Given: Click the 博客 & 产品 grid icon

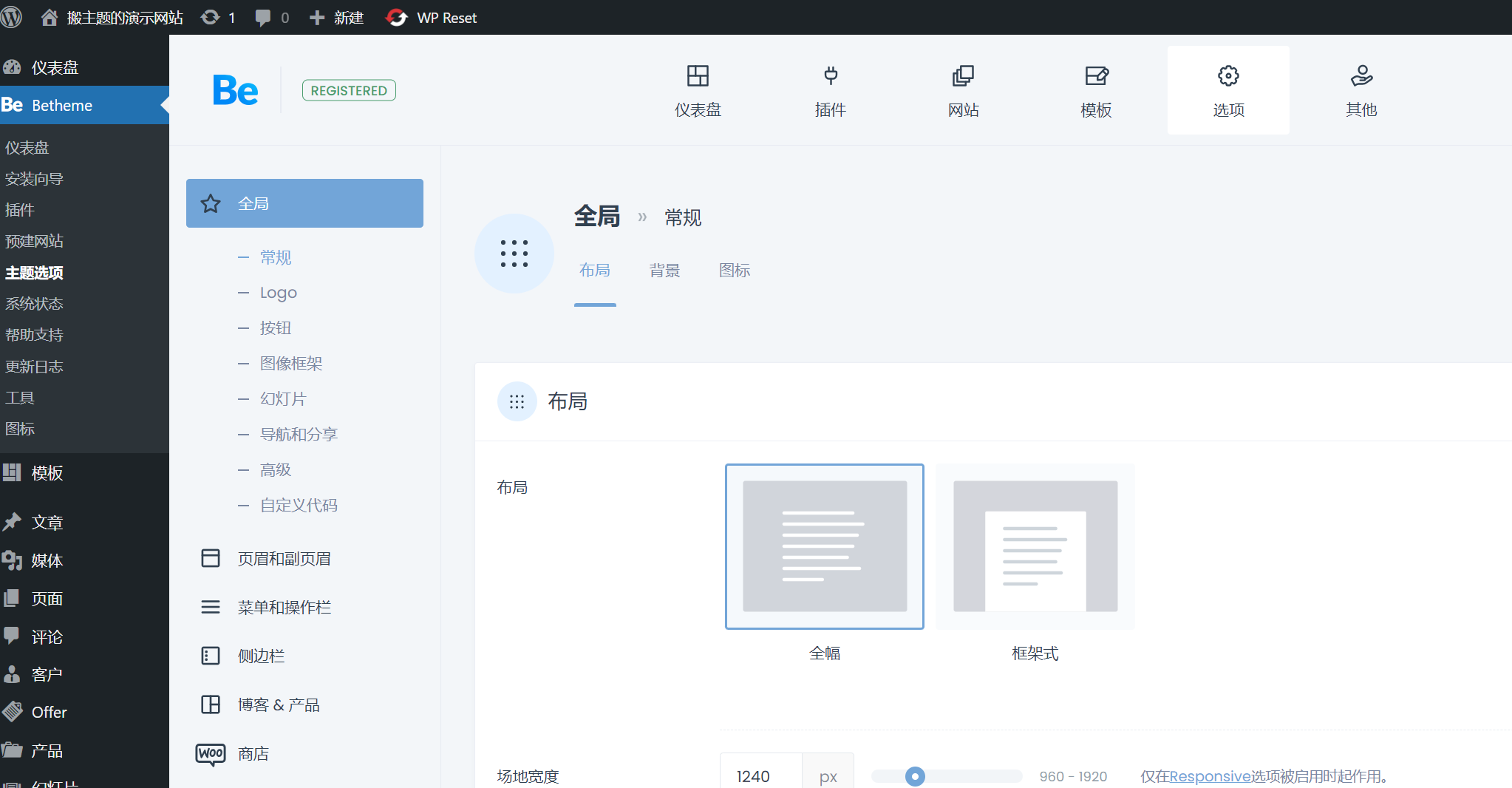Looking at the screenshot, I should [x=211, y=704].
